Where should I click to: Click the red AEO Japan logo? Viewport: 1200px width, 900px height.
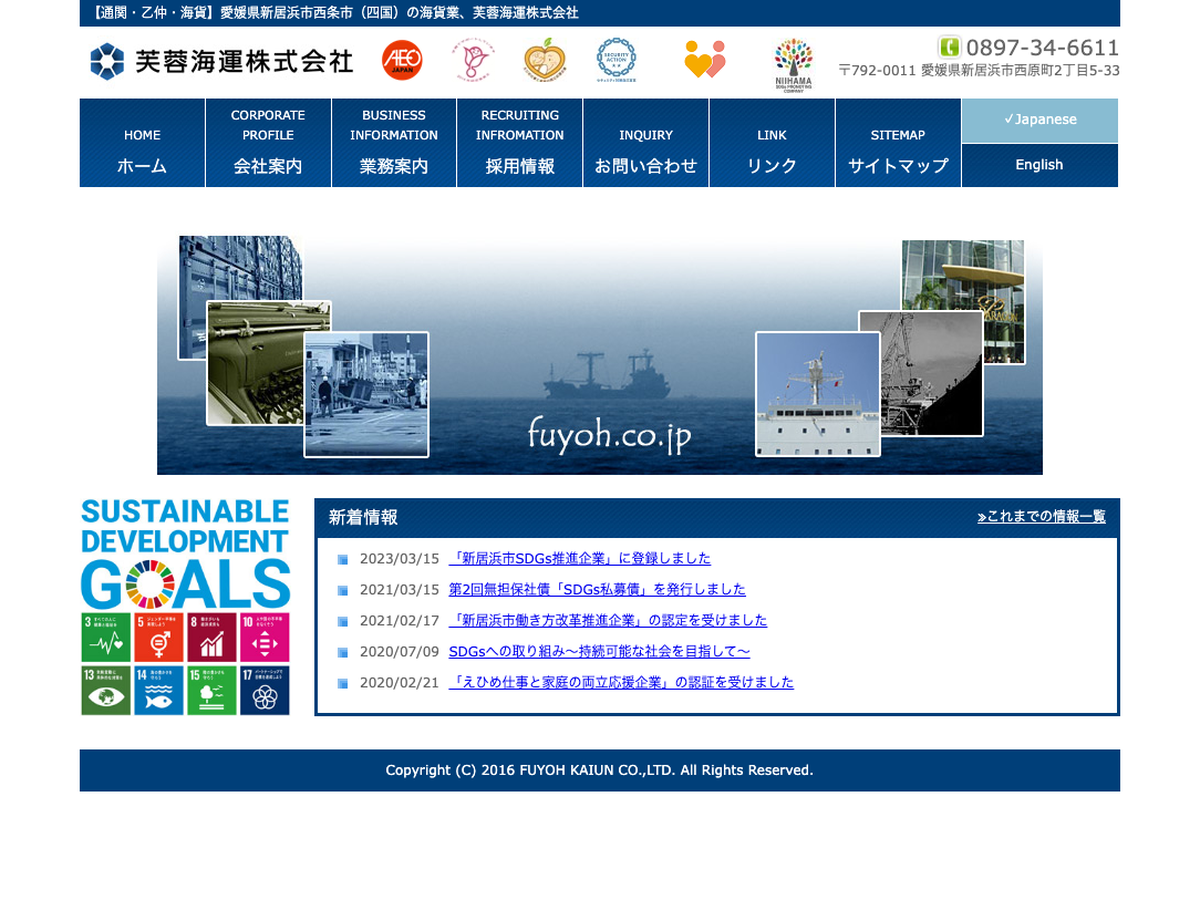[402, 61]
